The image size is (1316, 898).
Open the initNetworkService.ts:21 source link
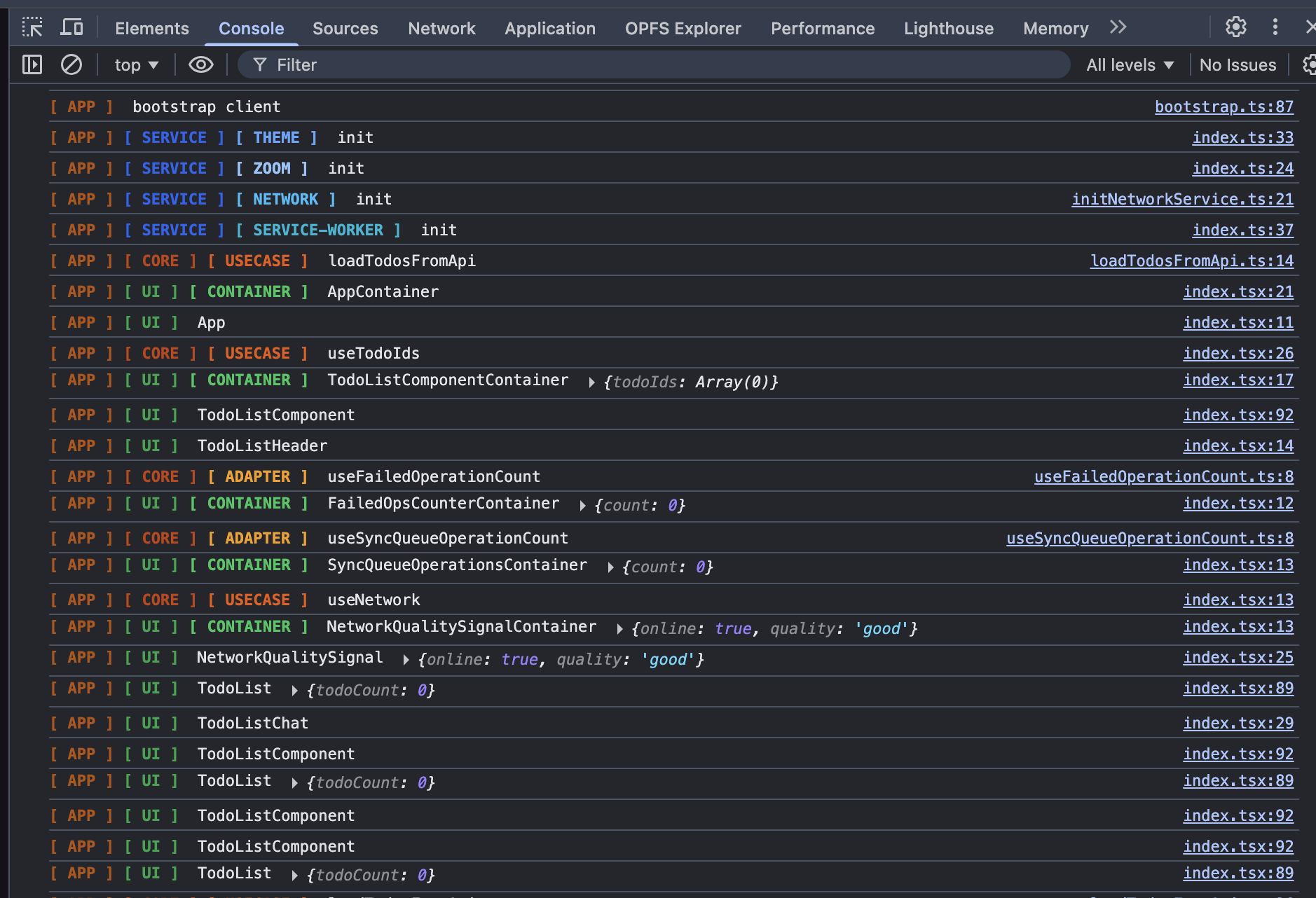[1182, 199]
